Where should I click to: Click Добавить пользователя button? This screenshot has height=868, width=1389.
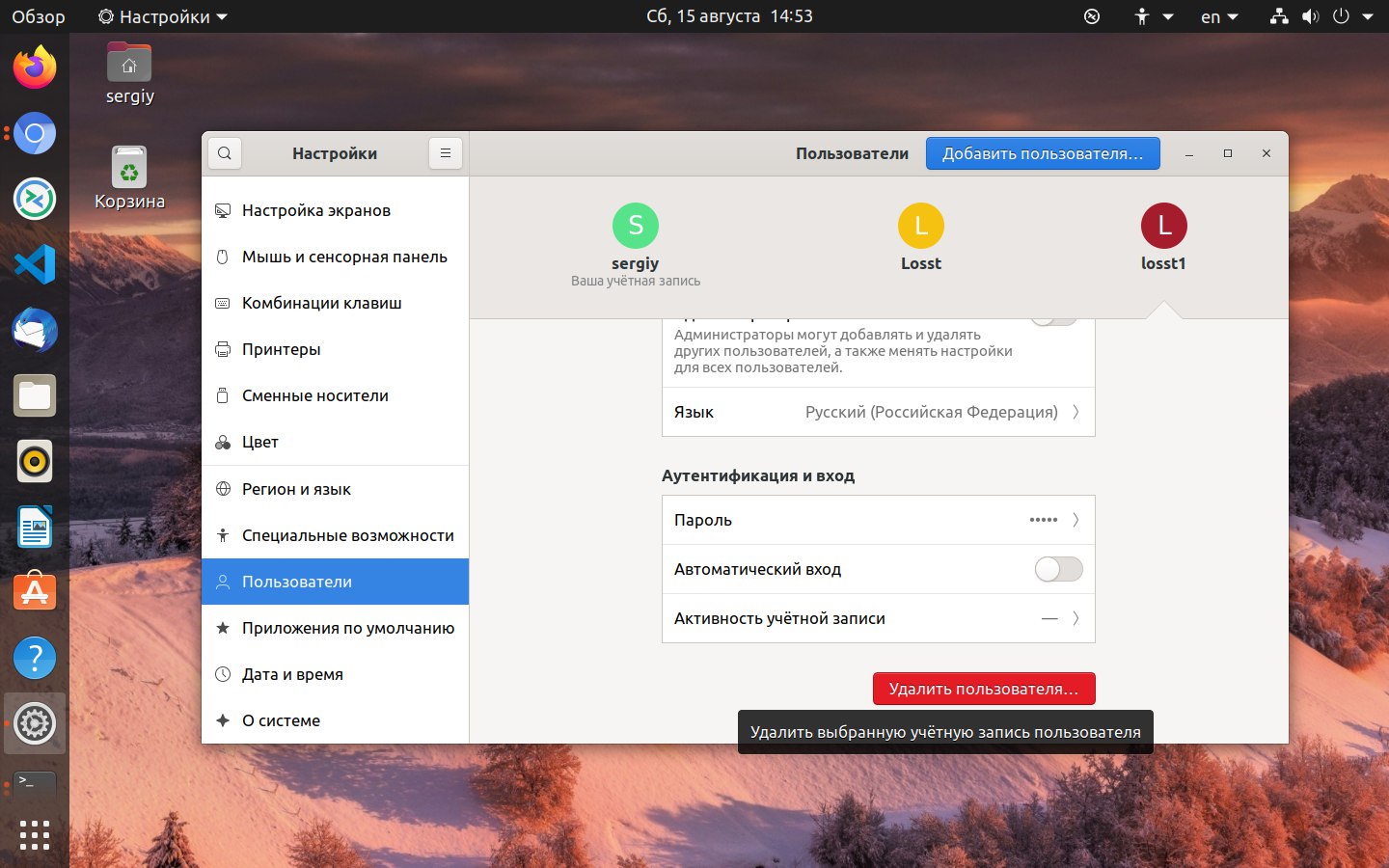pyautogui.click(x=1043, y=153)
